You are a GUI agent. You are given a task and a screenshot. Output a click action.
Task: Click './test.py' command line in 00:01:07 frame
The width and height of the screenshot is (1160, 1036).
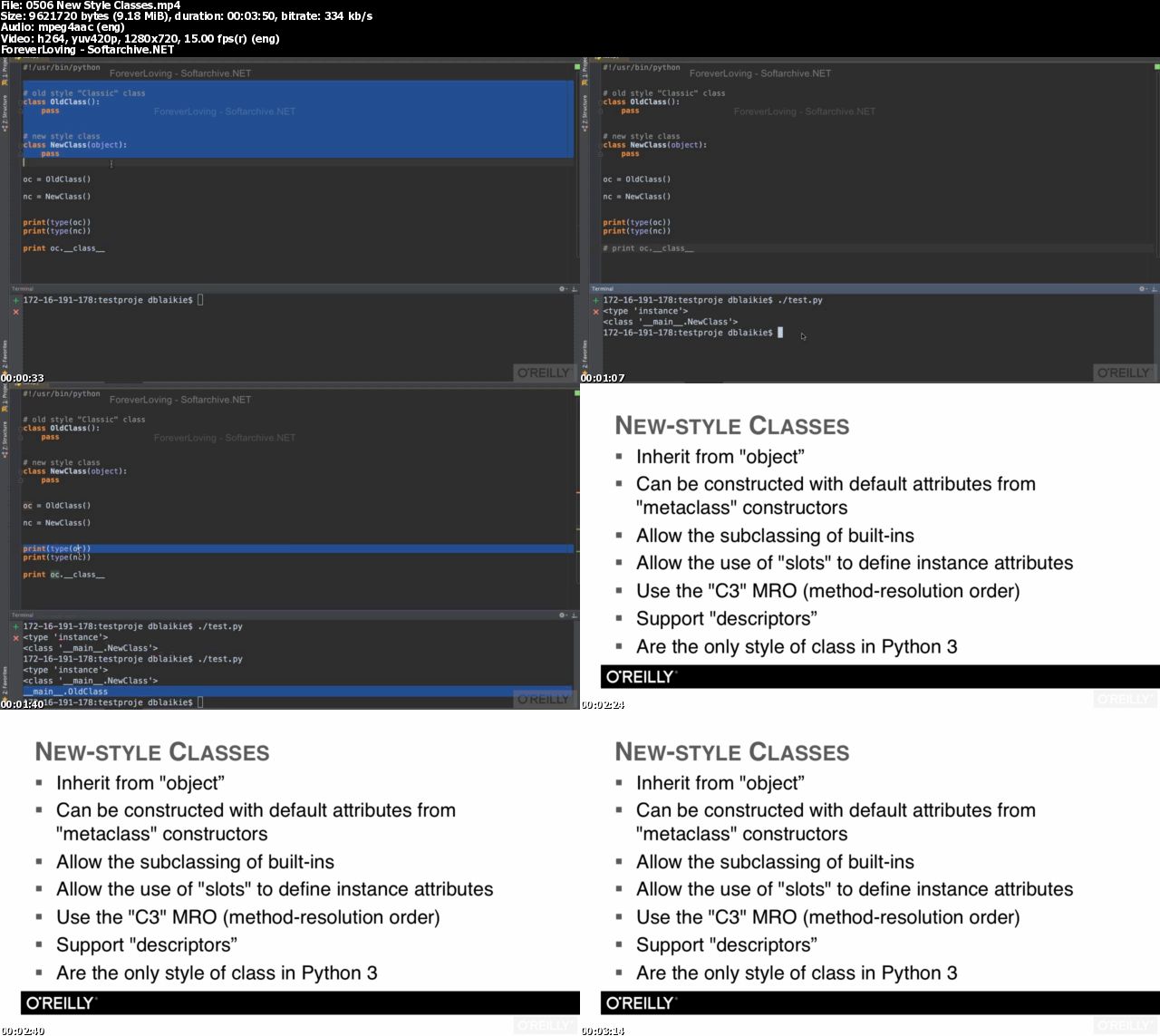click(713, 300)
